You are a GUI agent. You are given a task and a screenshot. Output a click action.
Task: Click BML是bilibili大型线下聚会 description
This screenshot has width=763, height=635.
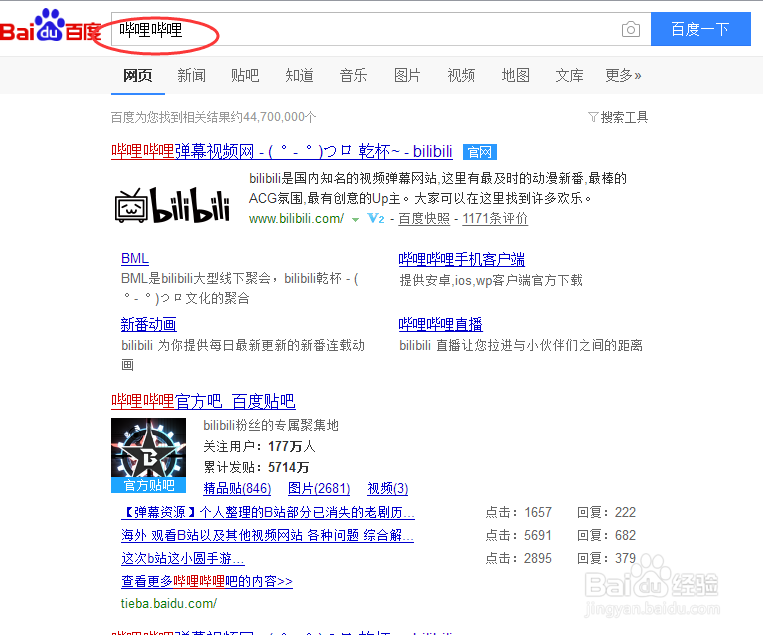pos(240,288)
